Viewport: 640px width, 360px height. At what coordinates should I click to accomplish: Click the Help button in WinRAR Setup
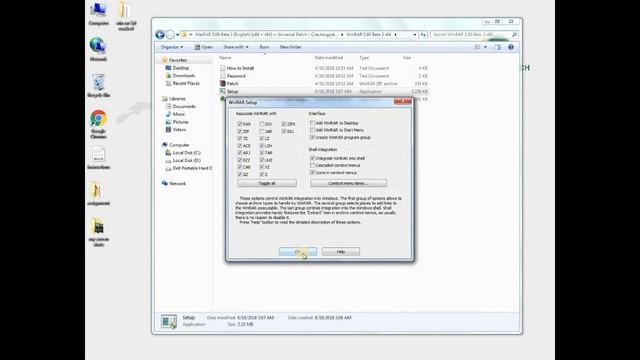click(x=341, y=252)
